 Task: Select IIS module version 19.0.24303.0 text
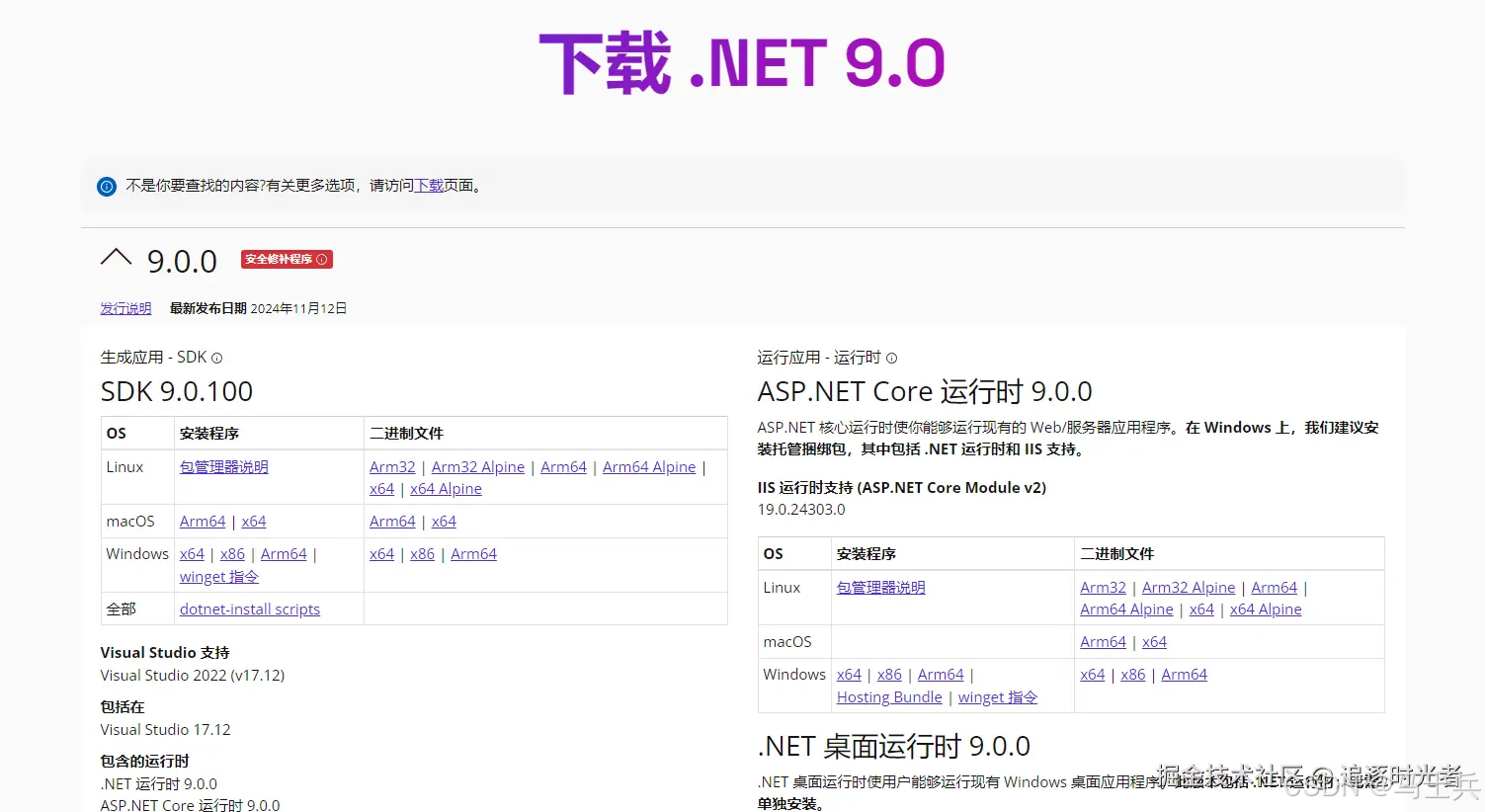click(801, 510)
